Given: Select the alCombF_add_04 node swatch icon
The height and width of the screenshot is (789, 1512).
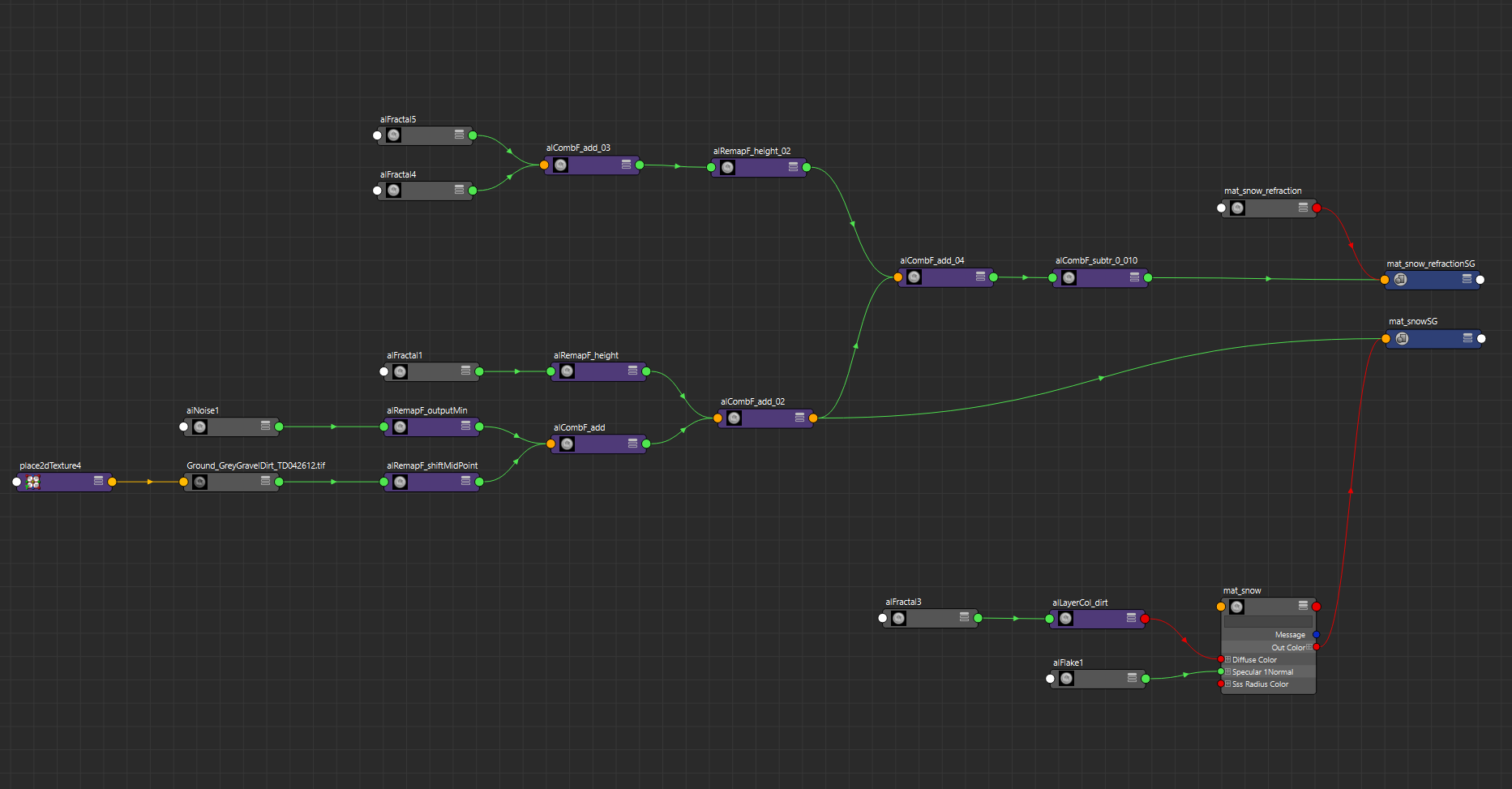Looking at the screenshot, I should [x=914, y=277].
